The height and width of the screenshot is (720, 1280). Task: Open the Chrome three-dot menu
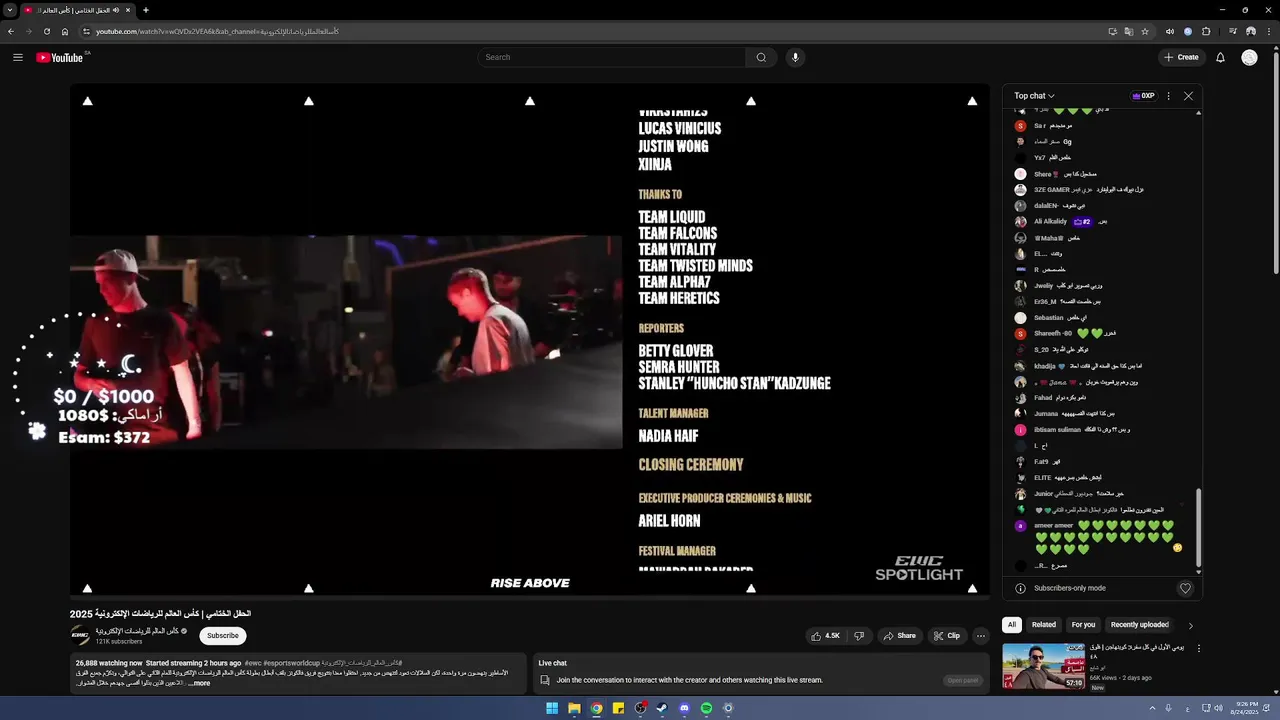point(1268,31)
